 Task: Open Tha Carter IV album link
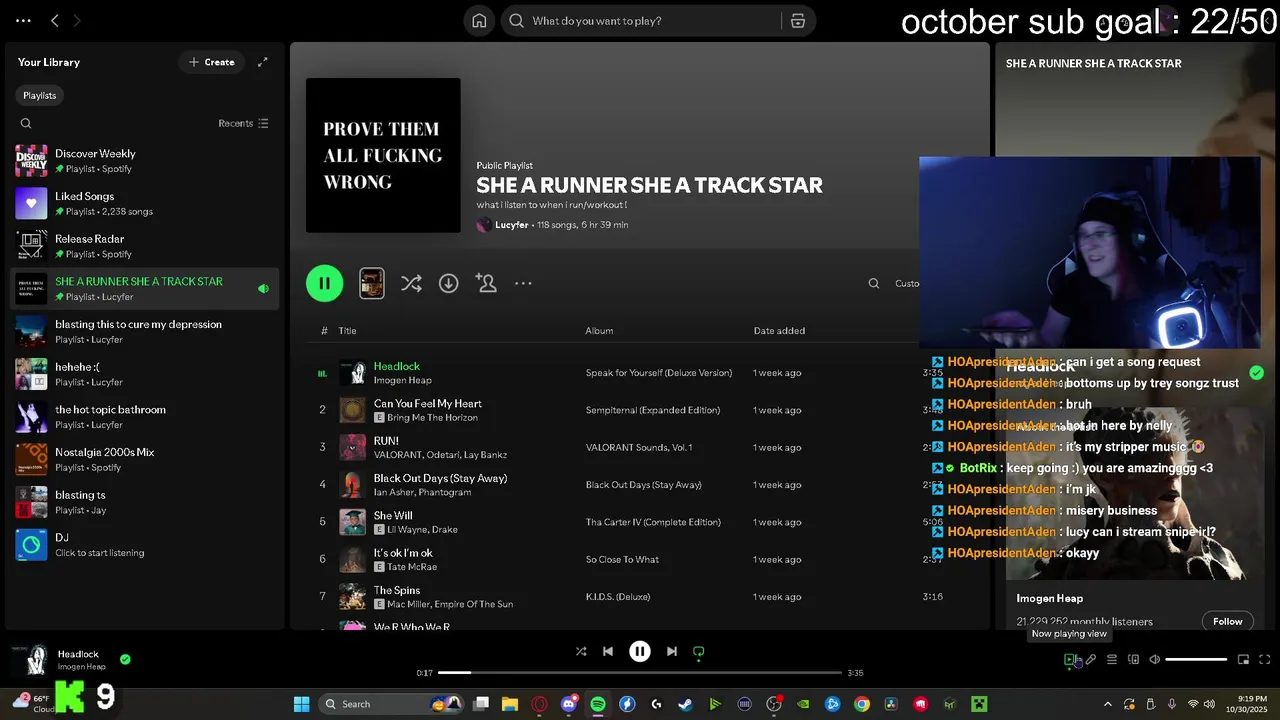point(653,522)
